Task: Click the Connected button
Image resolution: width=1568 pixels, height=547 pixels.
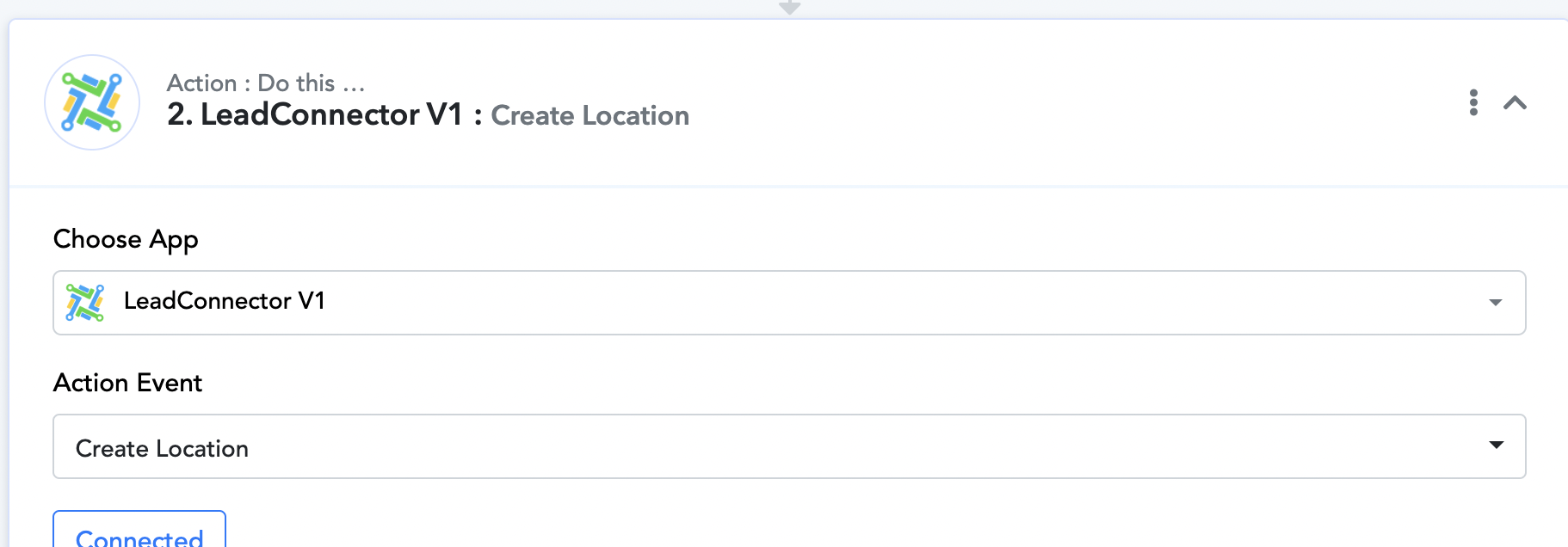Action: click(x=139, y=529)
